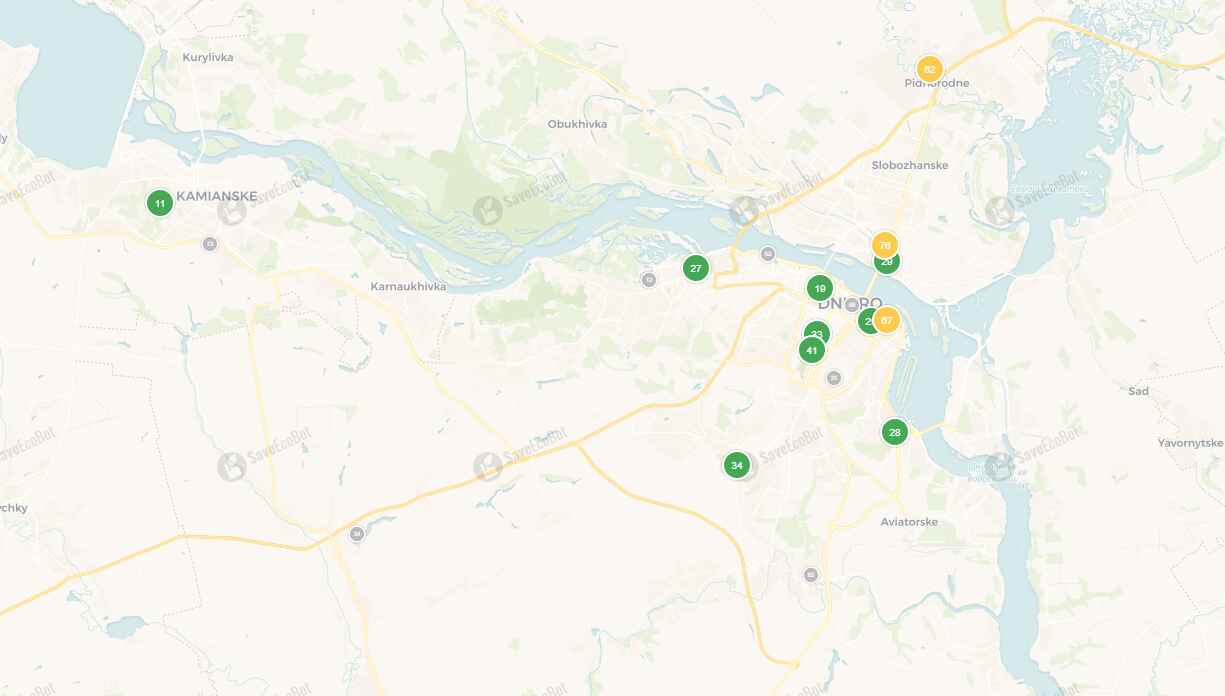1225x696 pixels.
Task: Select the green 34 marker southwest of Dnipro
Action: click(x=737, y=465)
